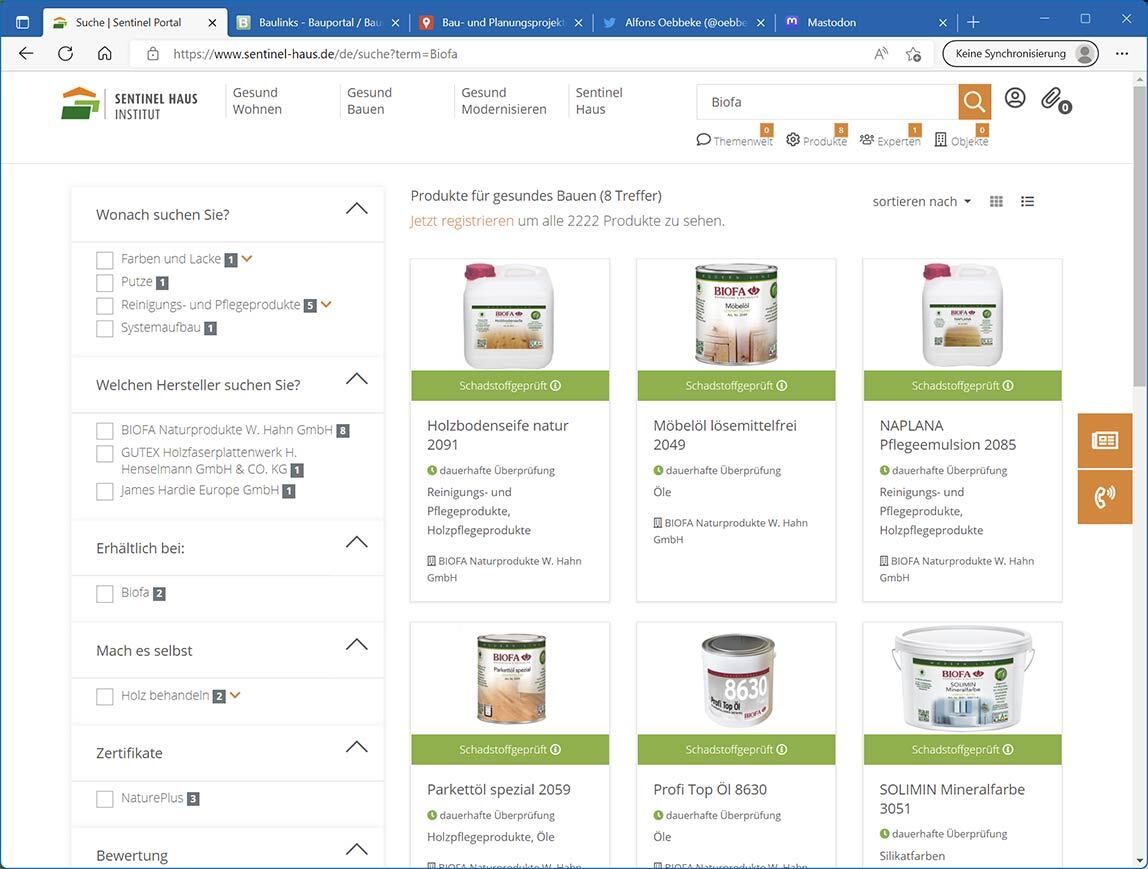
Task: Go to the browser home page
Action: pos(105,53)
